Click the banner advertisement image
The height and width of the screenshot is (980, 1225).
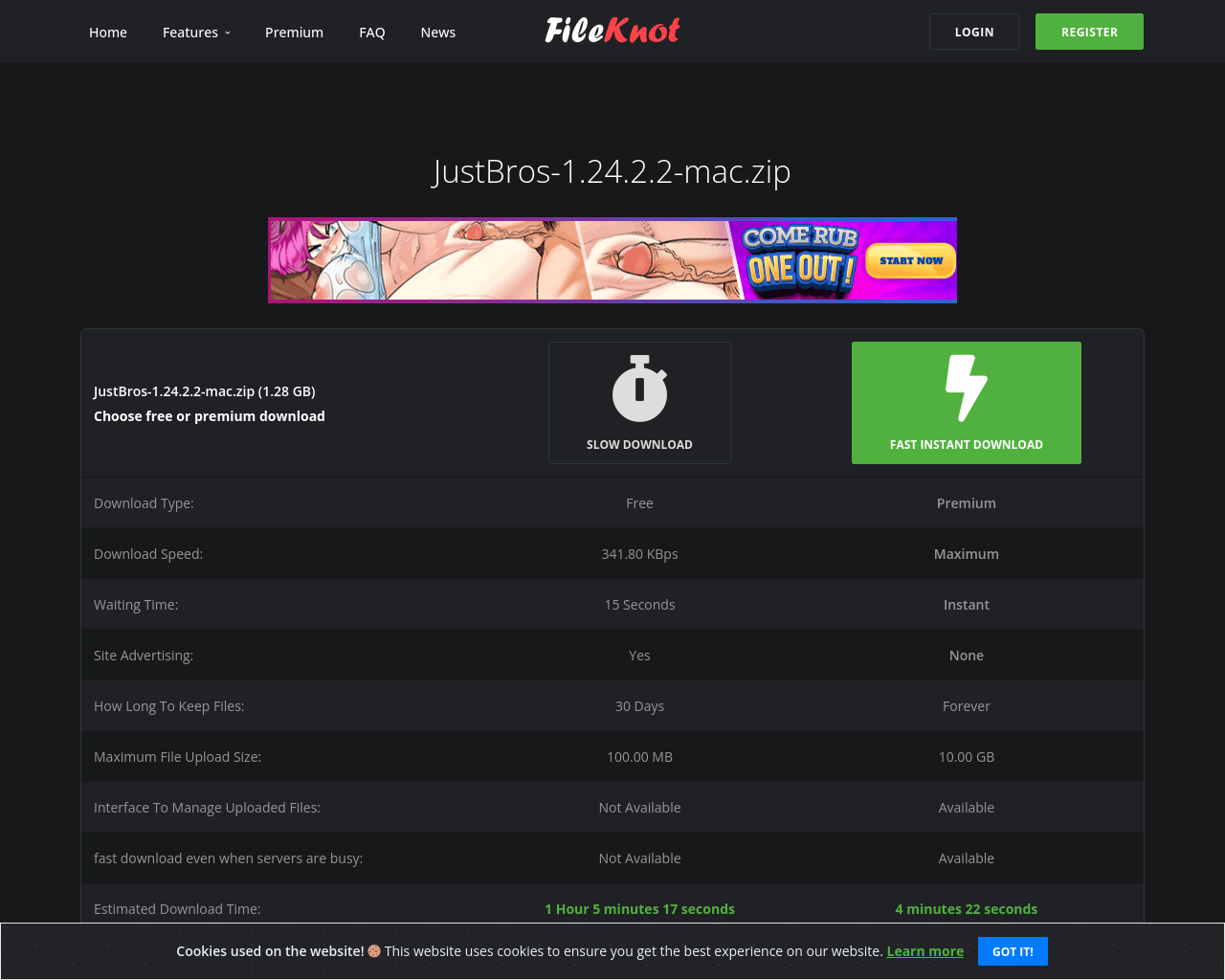click(612, 260)
